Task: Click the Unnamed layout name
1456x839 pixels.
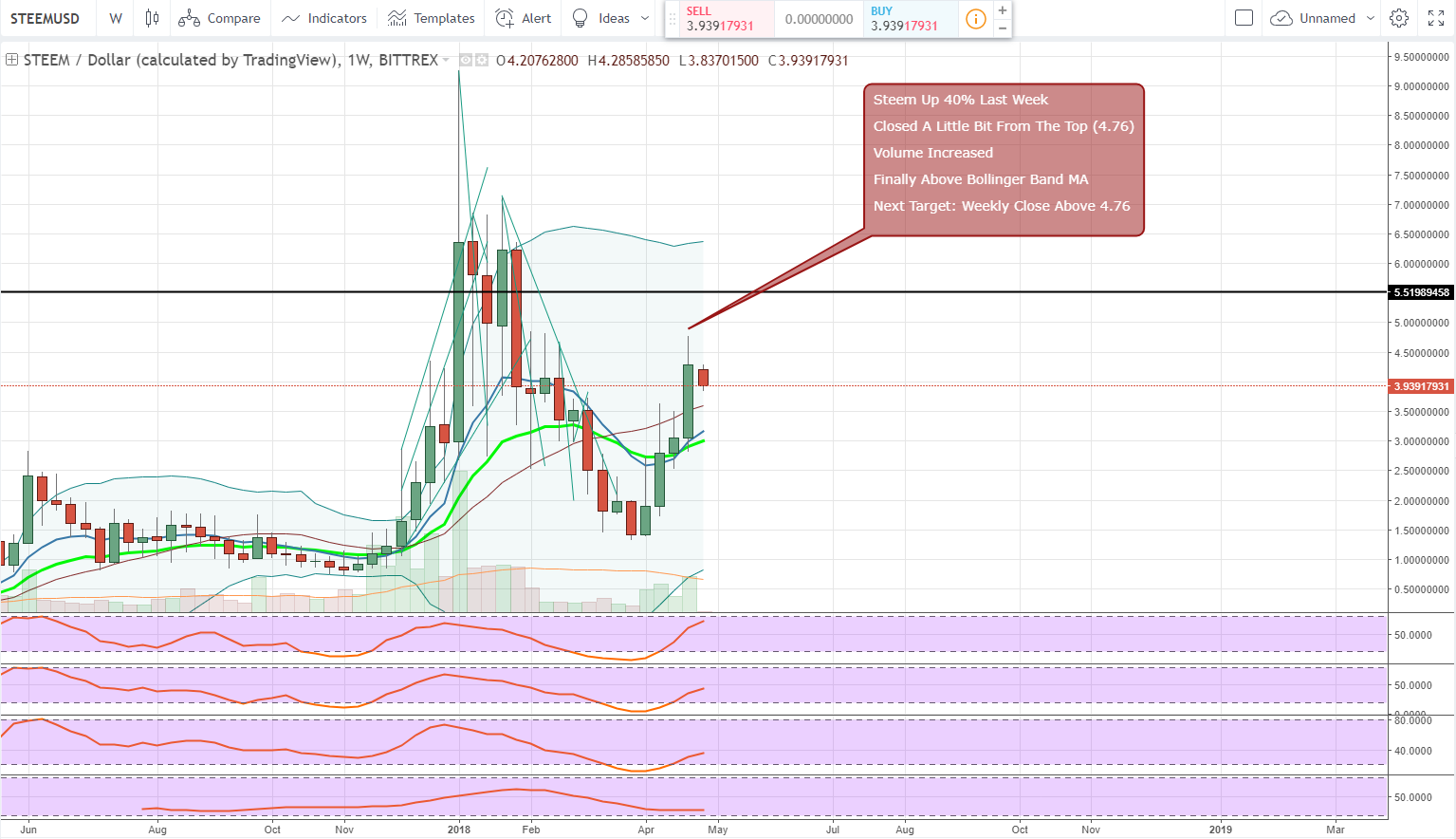Action: (x=1327, y=18)
